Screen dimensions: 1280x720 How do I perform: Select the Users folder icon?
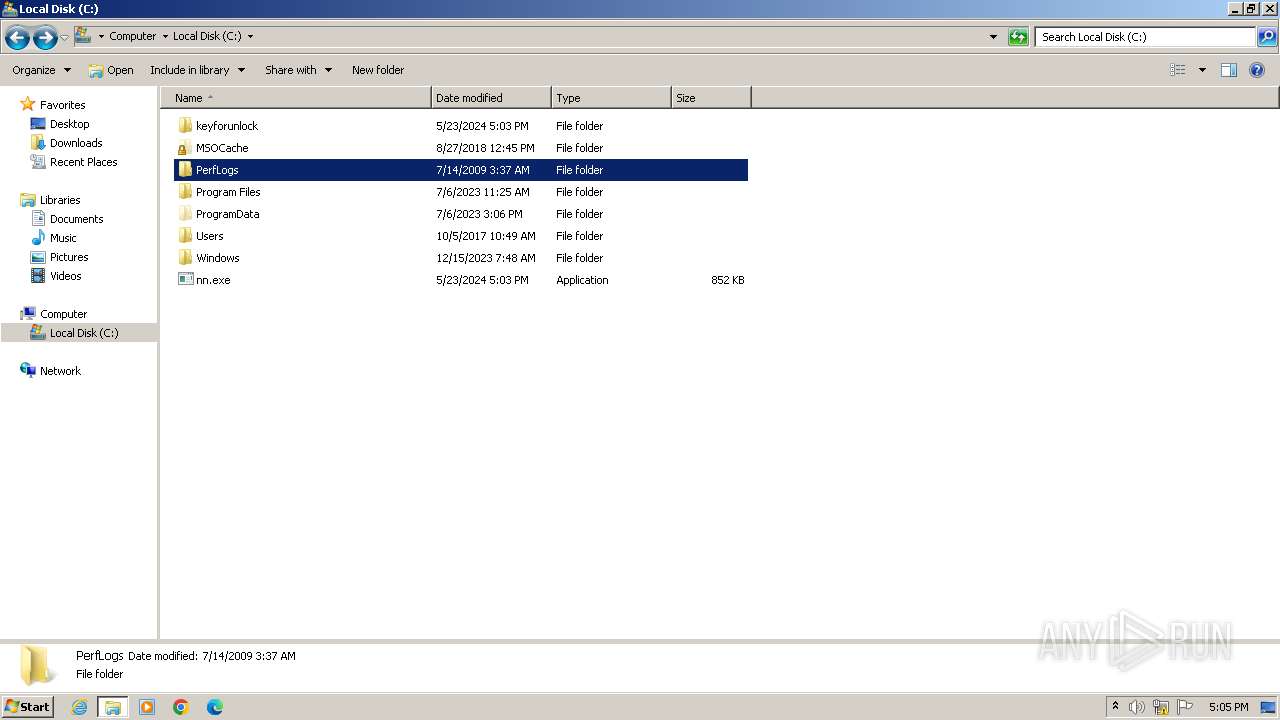(x=185, y=236)
